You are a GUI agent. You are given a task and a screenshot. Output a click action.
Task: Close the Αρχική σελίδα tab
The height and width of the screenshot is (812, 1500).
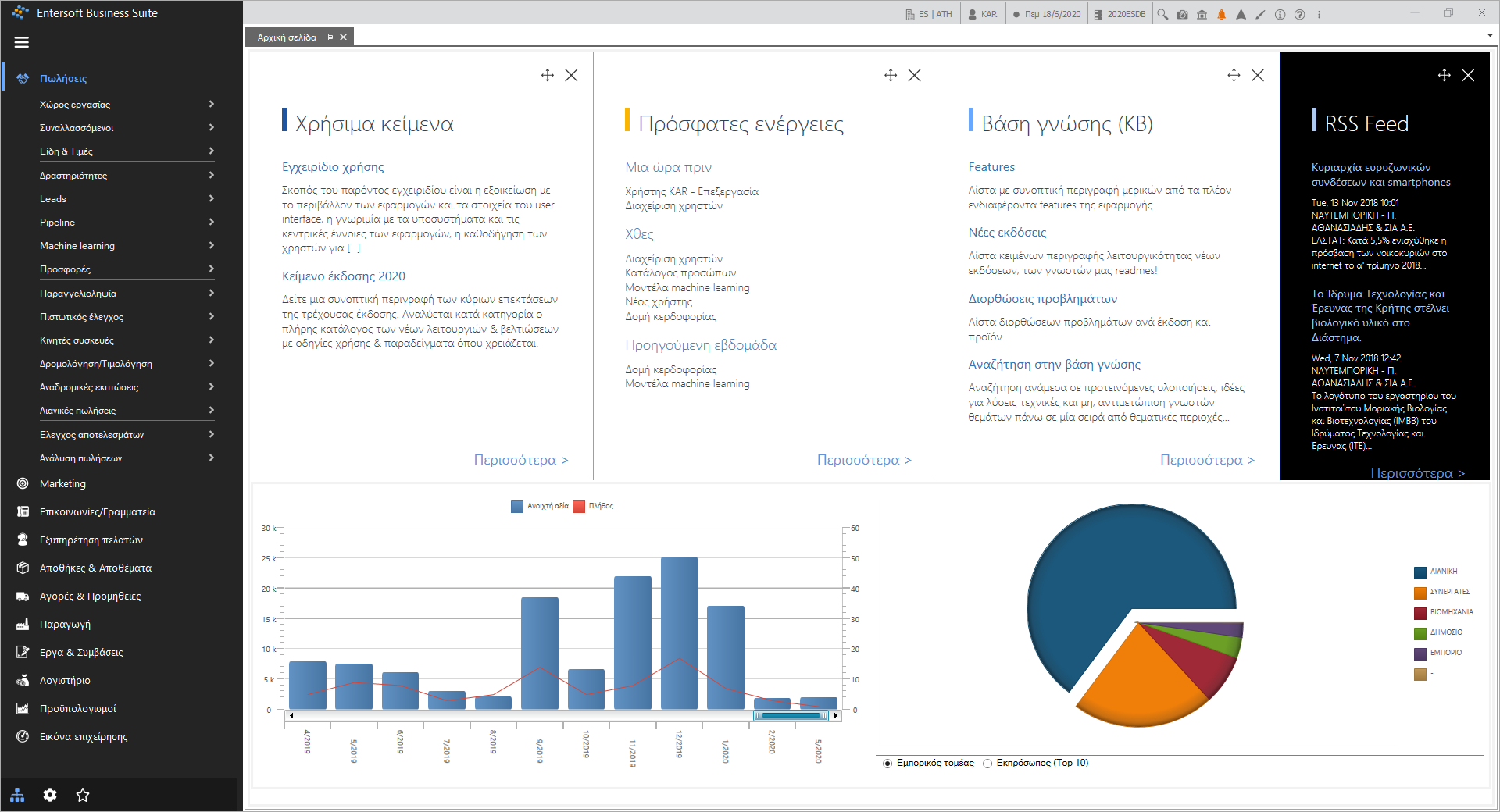343,37
